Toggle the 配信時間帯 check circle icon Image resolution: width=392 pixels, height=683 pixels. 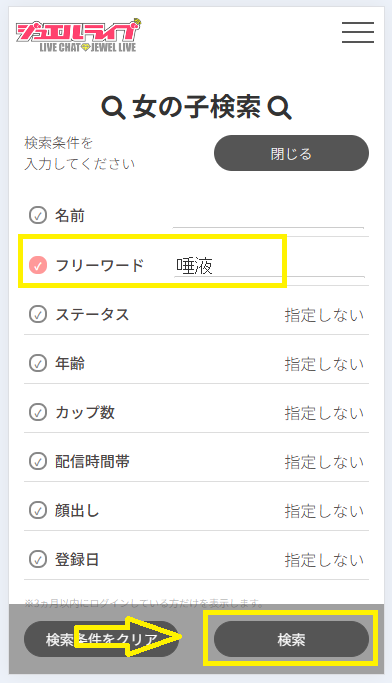click(38, 461)
